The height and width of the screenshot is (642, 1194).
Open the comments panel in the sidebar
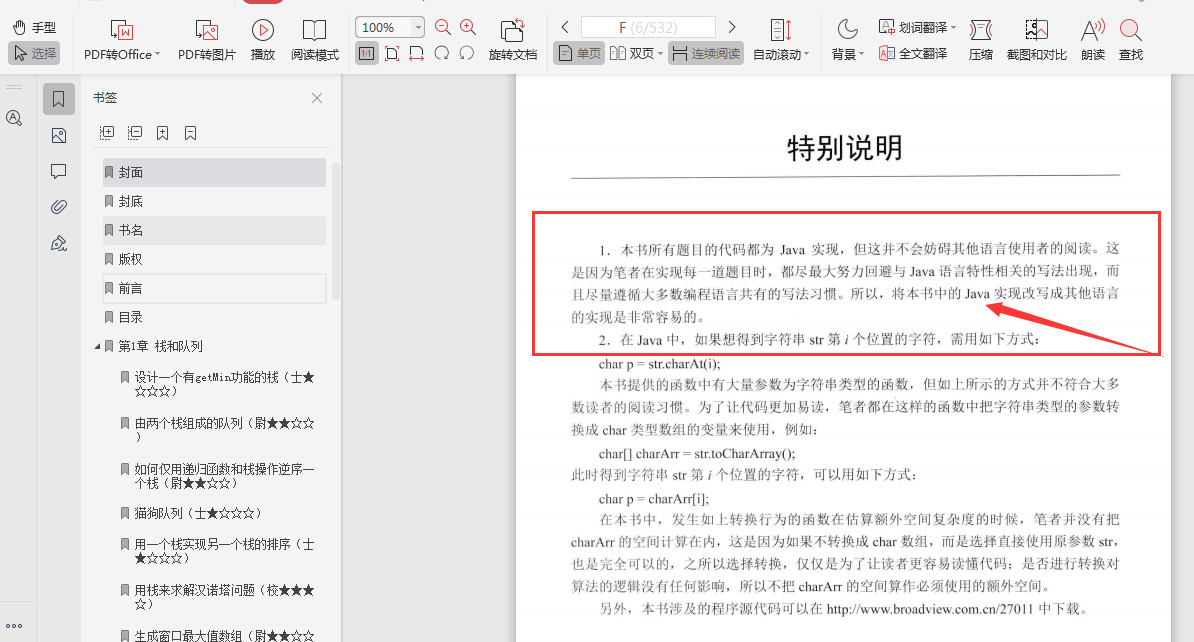coord(59,170)
